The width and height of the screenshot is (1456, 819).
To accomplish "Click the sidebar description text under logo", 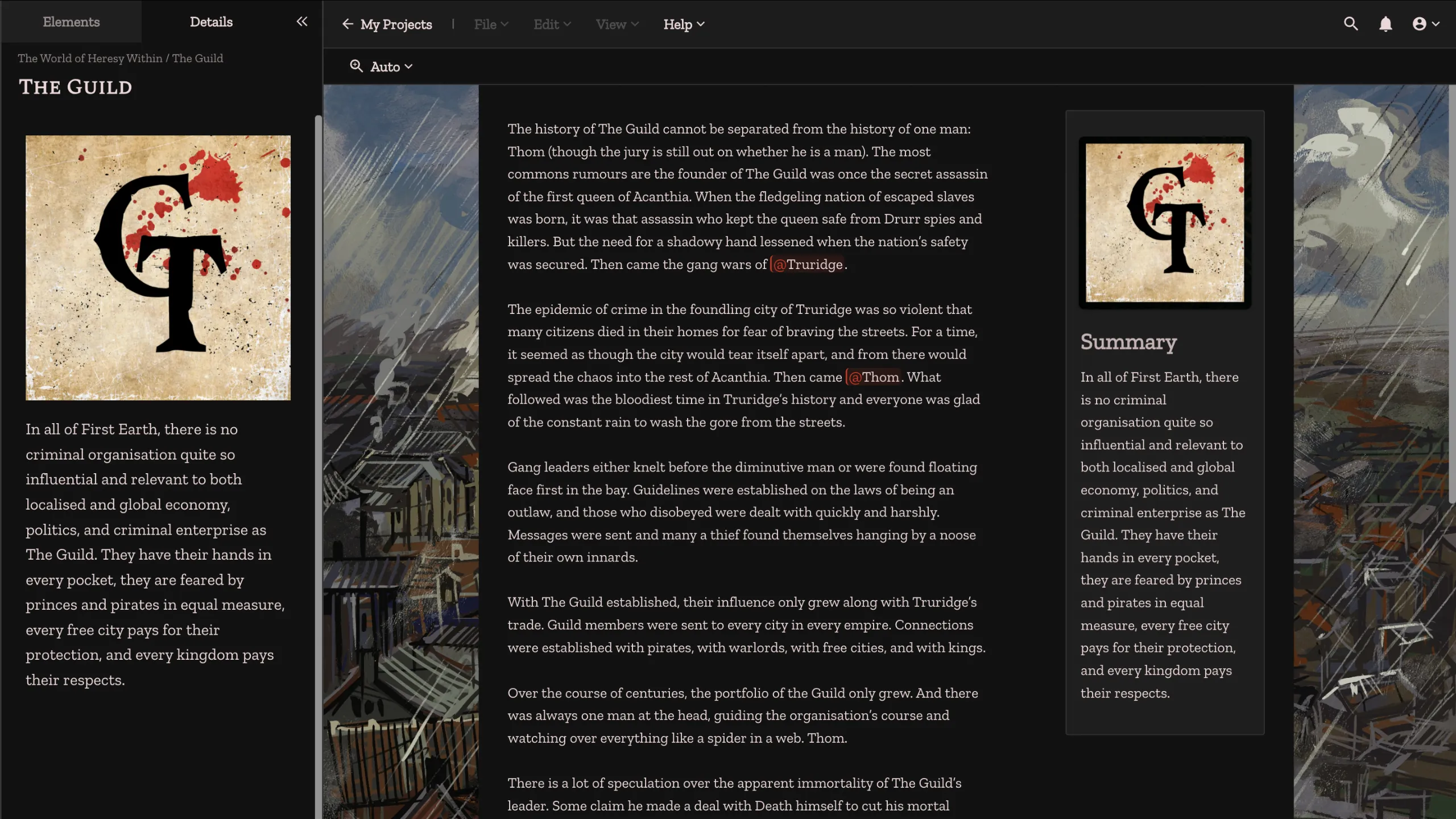I will (155, 555).
